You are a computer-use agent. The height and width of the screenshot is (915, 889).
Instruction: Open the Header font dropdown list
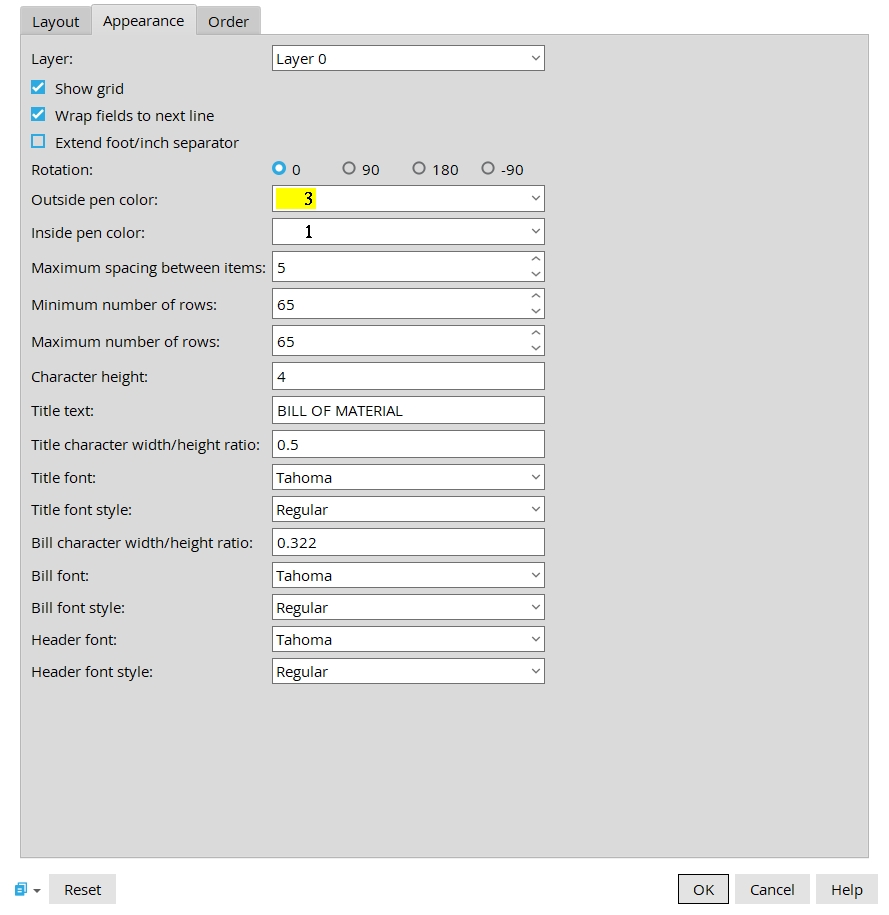coord(408,639)
